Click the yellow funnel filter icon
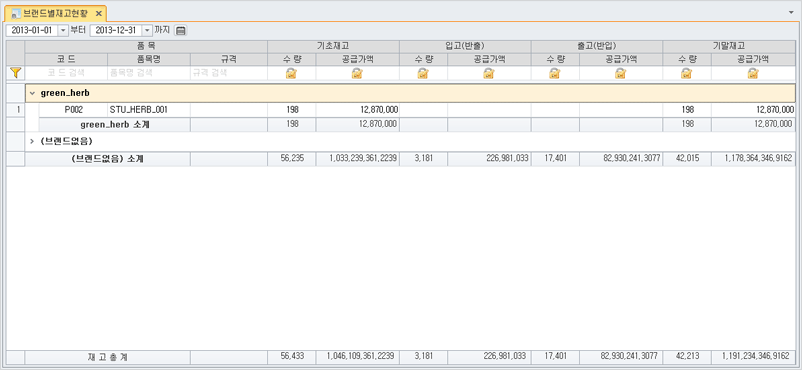Image resolution: width=802 pixels, height=370 pixels. click(15, 73)
